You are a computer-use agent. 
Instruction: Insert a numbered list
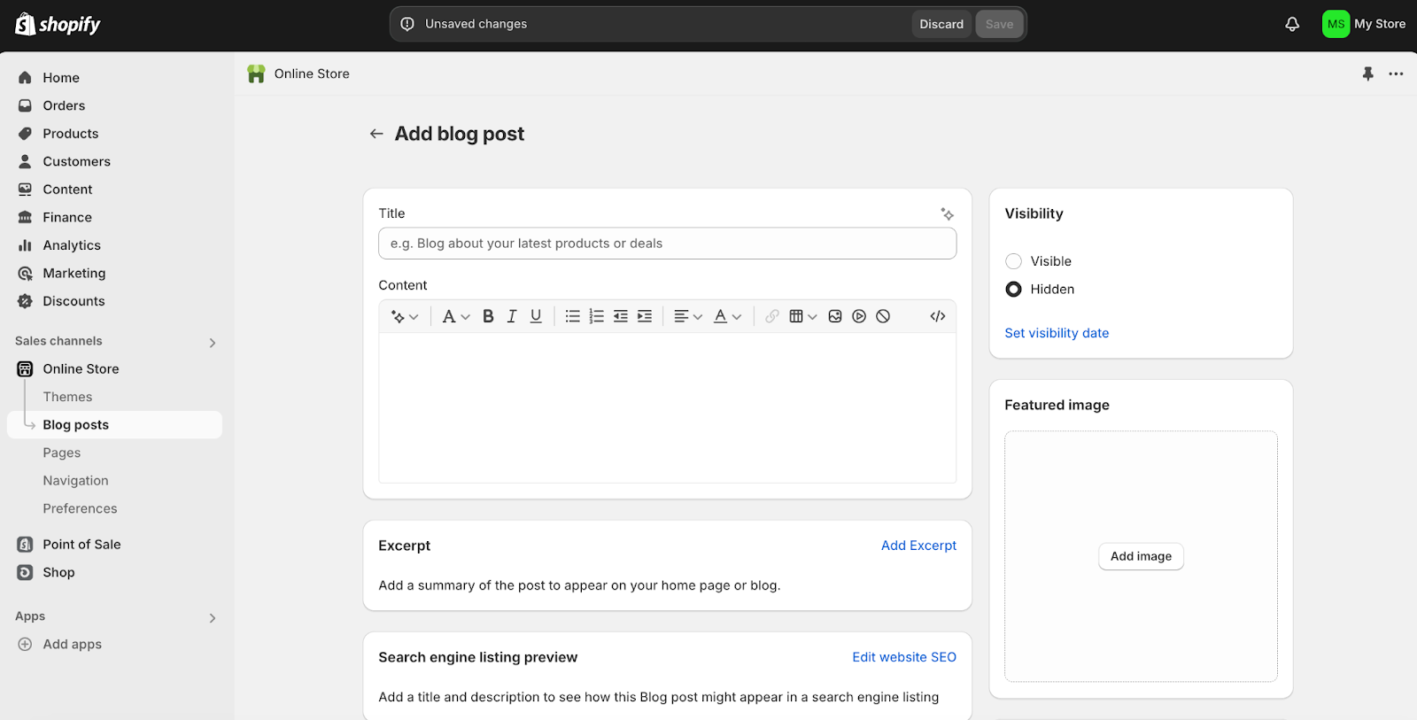(596, 315)
